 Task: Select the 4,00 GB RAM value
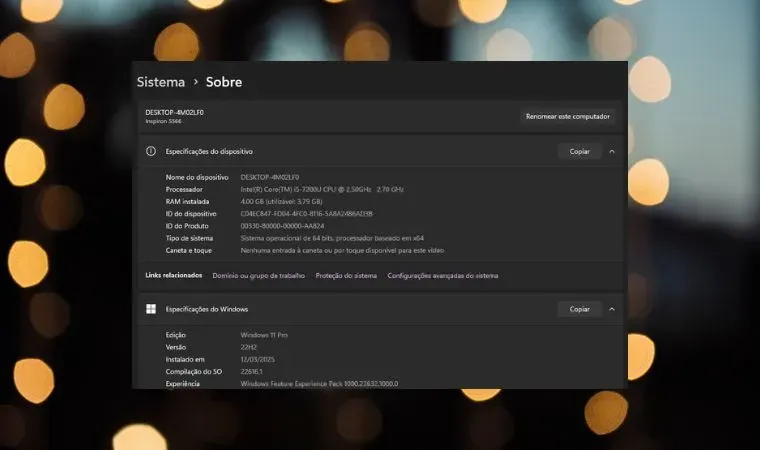click(x=281, y=202)
